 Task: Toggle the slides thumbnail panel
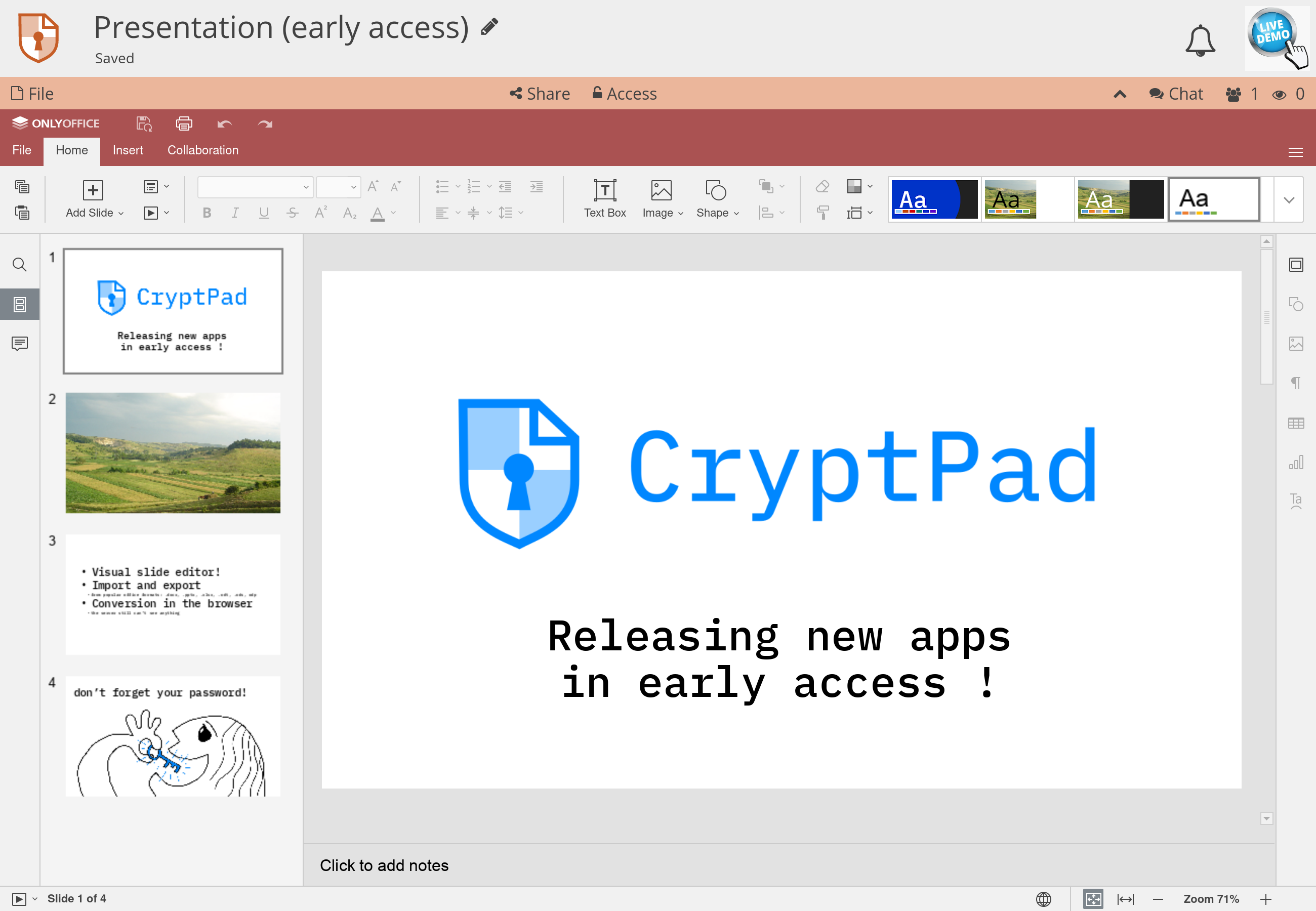coord(19,304)
